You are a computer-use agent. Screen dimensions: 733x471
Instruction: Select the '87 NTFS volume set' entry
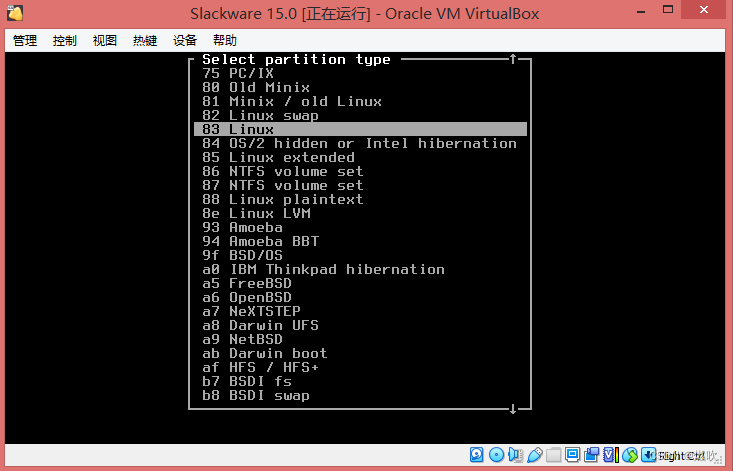pyautogui.click(x=360, y=186)
